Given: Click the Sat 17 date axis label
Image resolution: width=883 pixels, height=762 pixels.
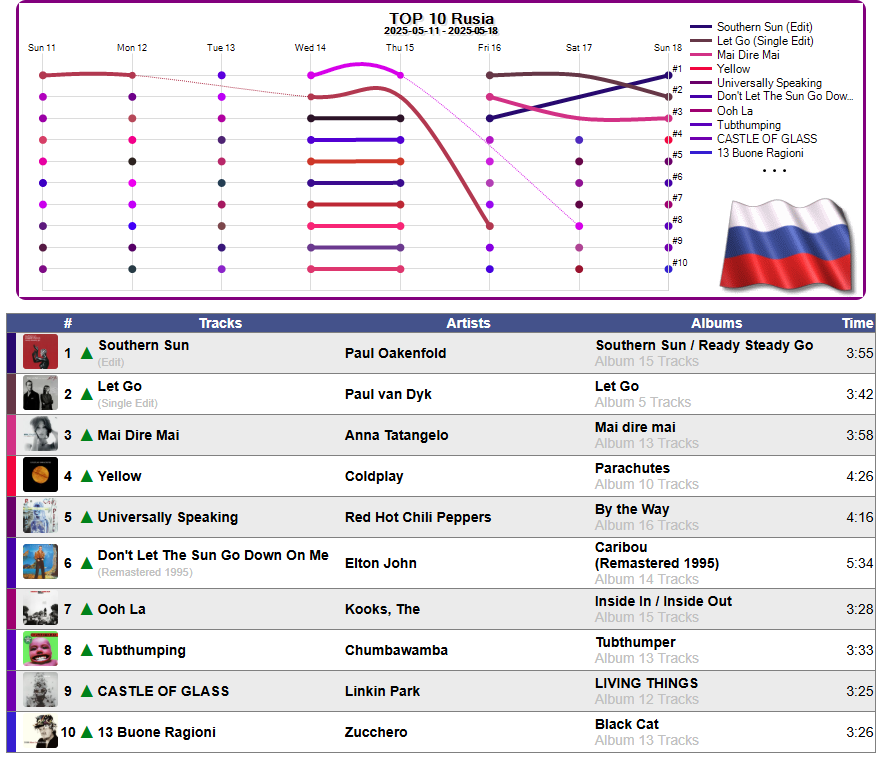Looking at the screenshot, I should coord(579,48).
